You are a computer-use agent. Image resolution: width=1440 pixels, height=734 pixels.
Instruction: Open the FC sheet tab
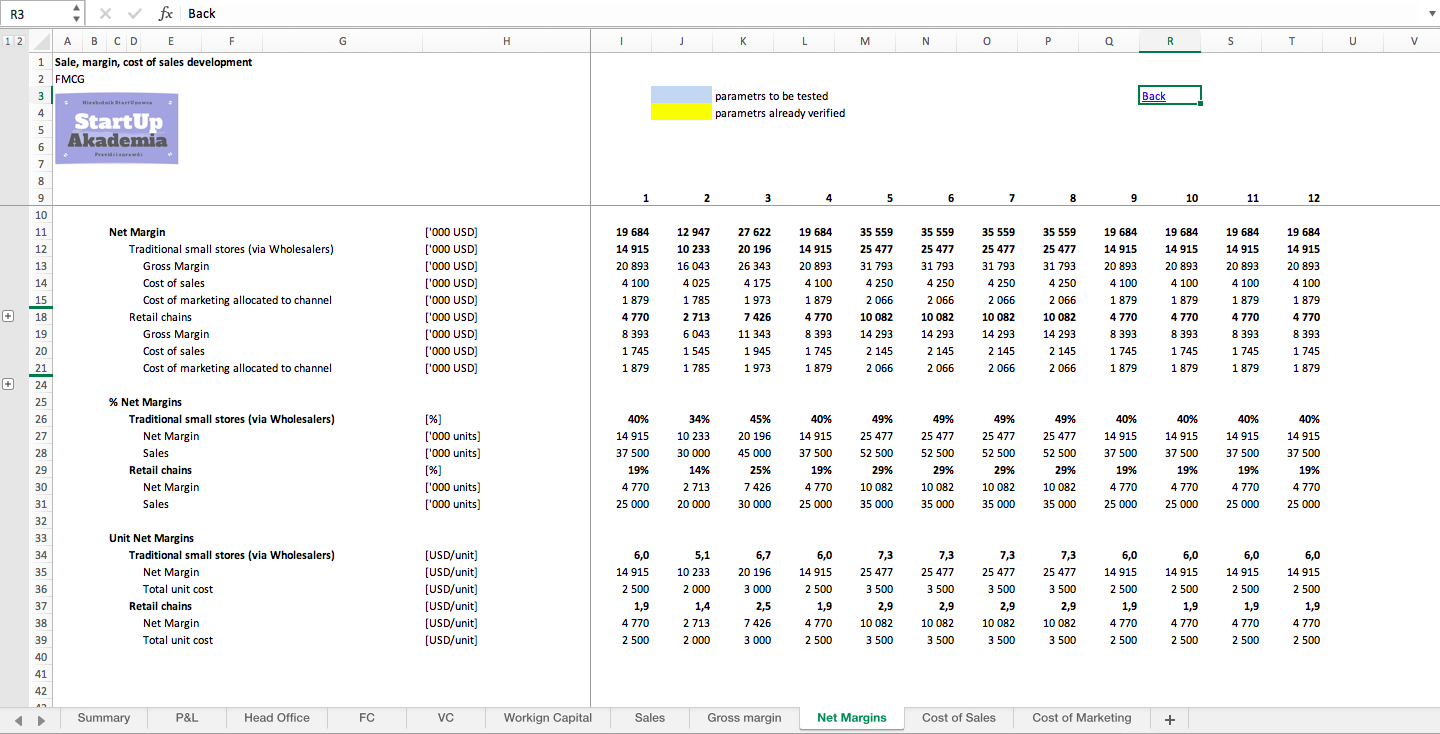(367, 718)
